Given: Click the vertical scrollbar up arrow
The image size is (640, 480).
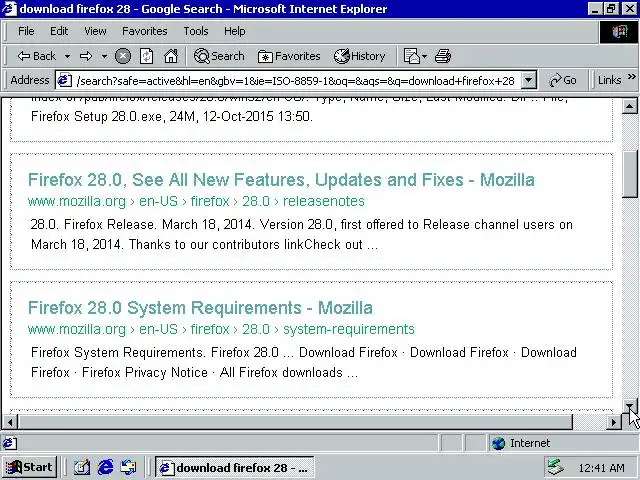Looking at the screenshot, I should [x=629, y=107].
